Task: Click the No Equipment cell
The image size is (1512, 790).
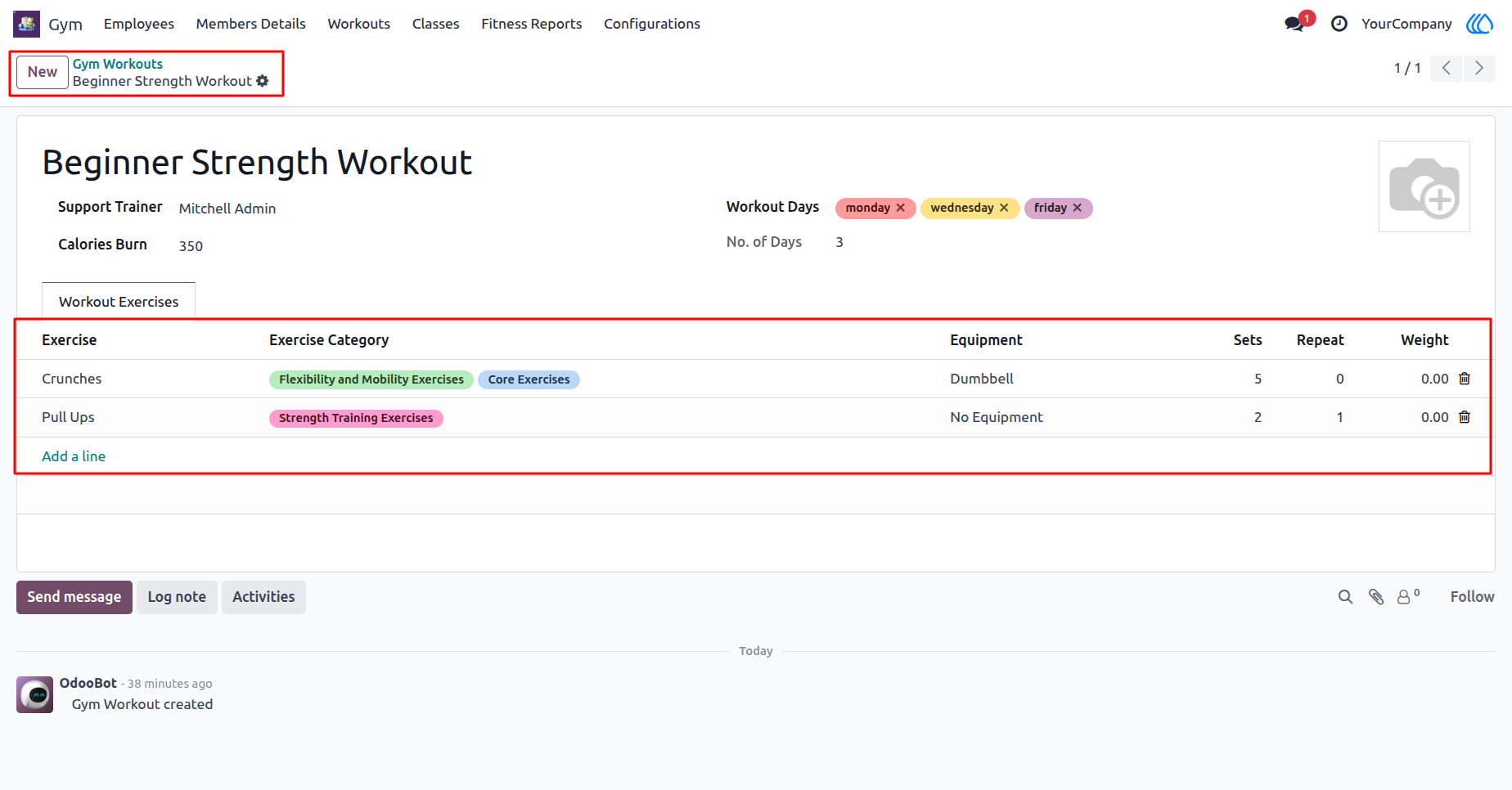Action: [x=997, y=417]
